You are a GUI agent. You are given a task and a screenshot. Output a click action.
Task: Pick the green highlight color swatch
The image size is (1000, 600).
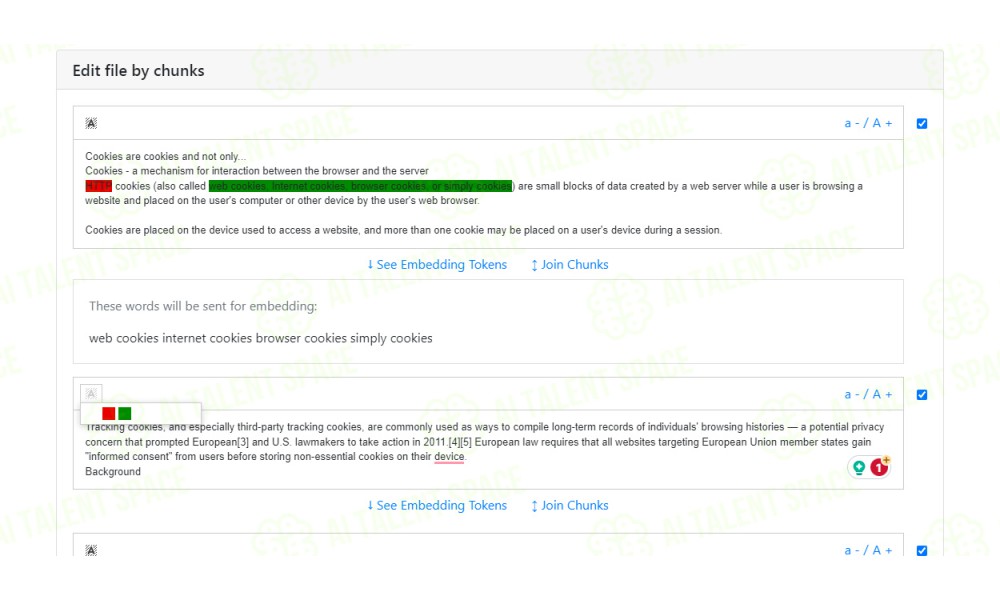click(125, 413)
